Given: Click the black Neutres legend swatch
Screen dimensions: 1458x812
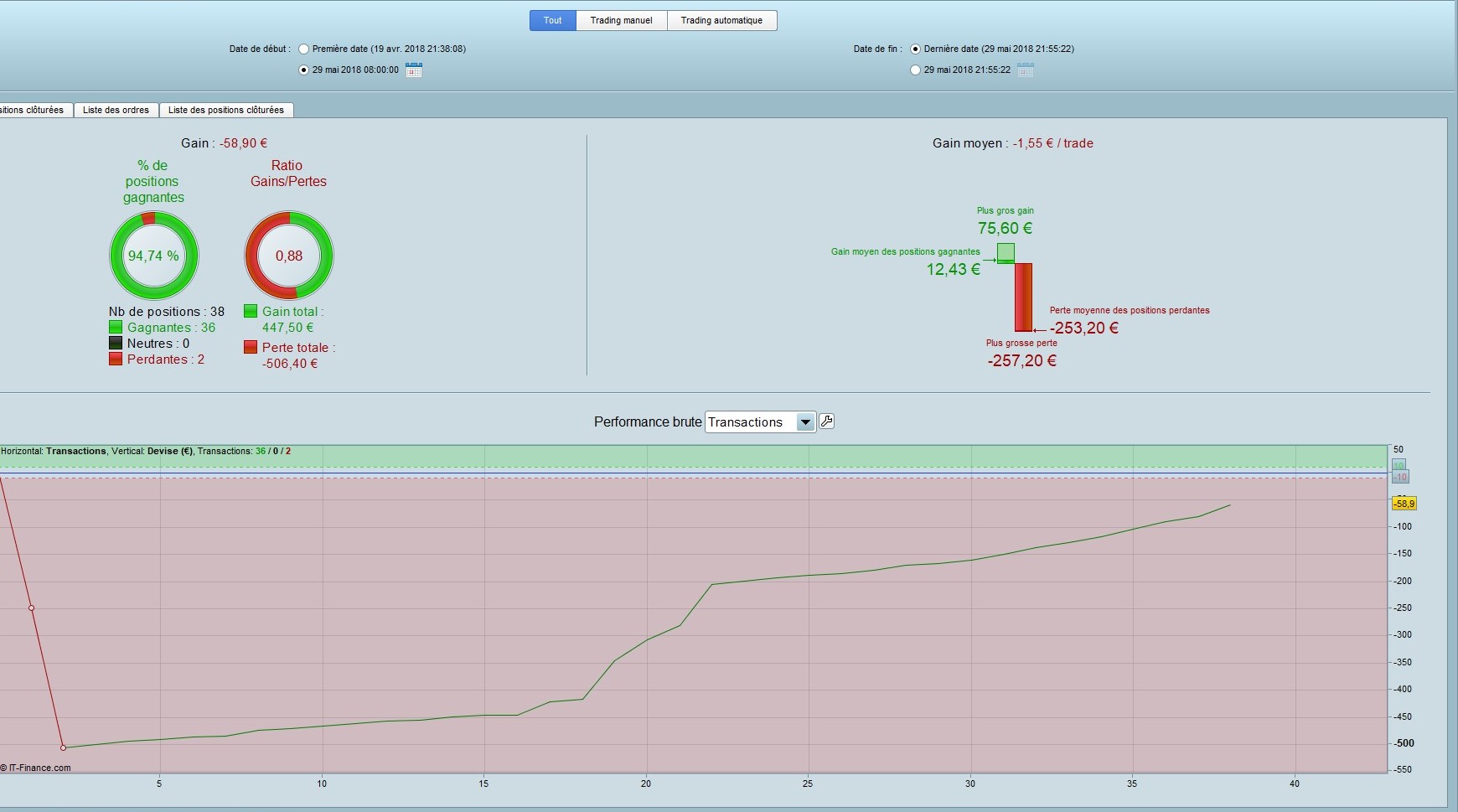Looking at the screenshot, I should pos(116,343).
